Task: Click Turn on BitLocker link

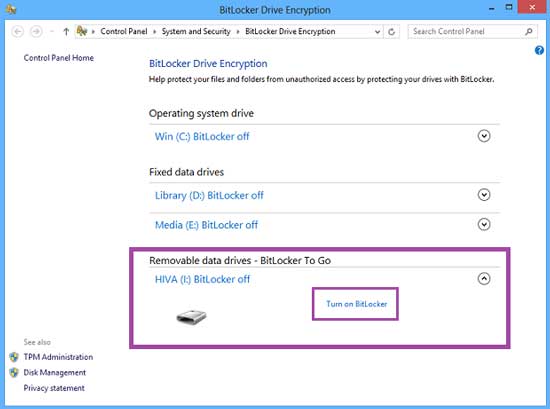Action: [356, 304]
